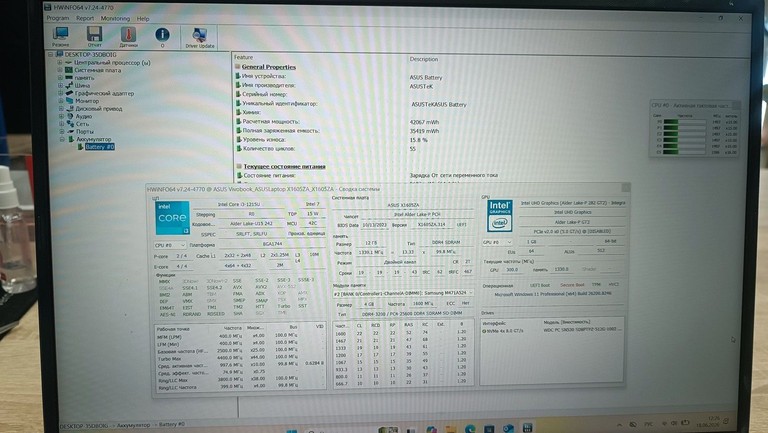Select Аудио in the device tree

point(84,116)
